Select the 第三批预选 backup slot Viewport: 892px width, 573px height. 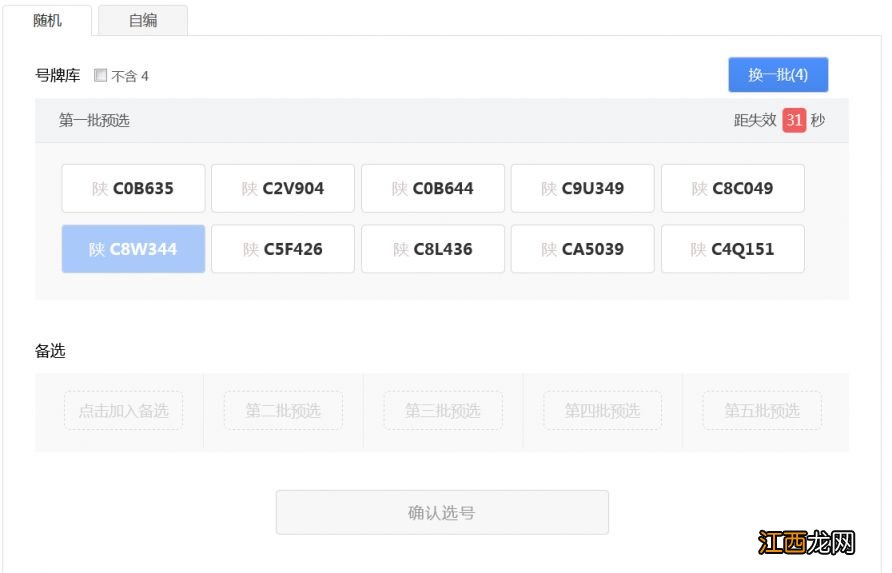(x=443, y=411)
